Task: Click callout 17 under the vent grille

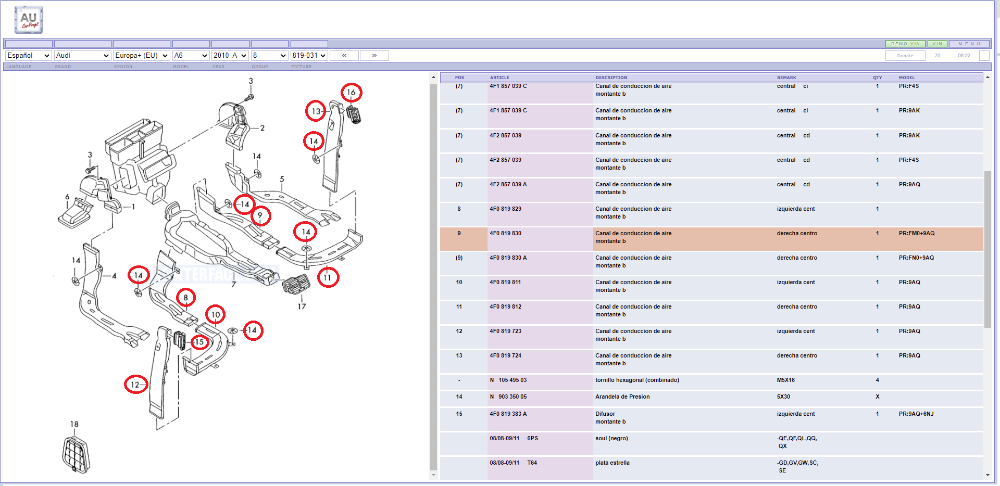Action: pyautogui.click(x=302, y=307)
